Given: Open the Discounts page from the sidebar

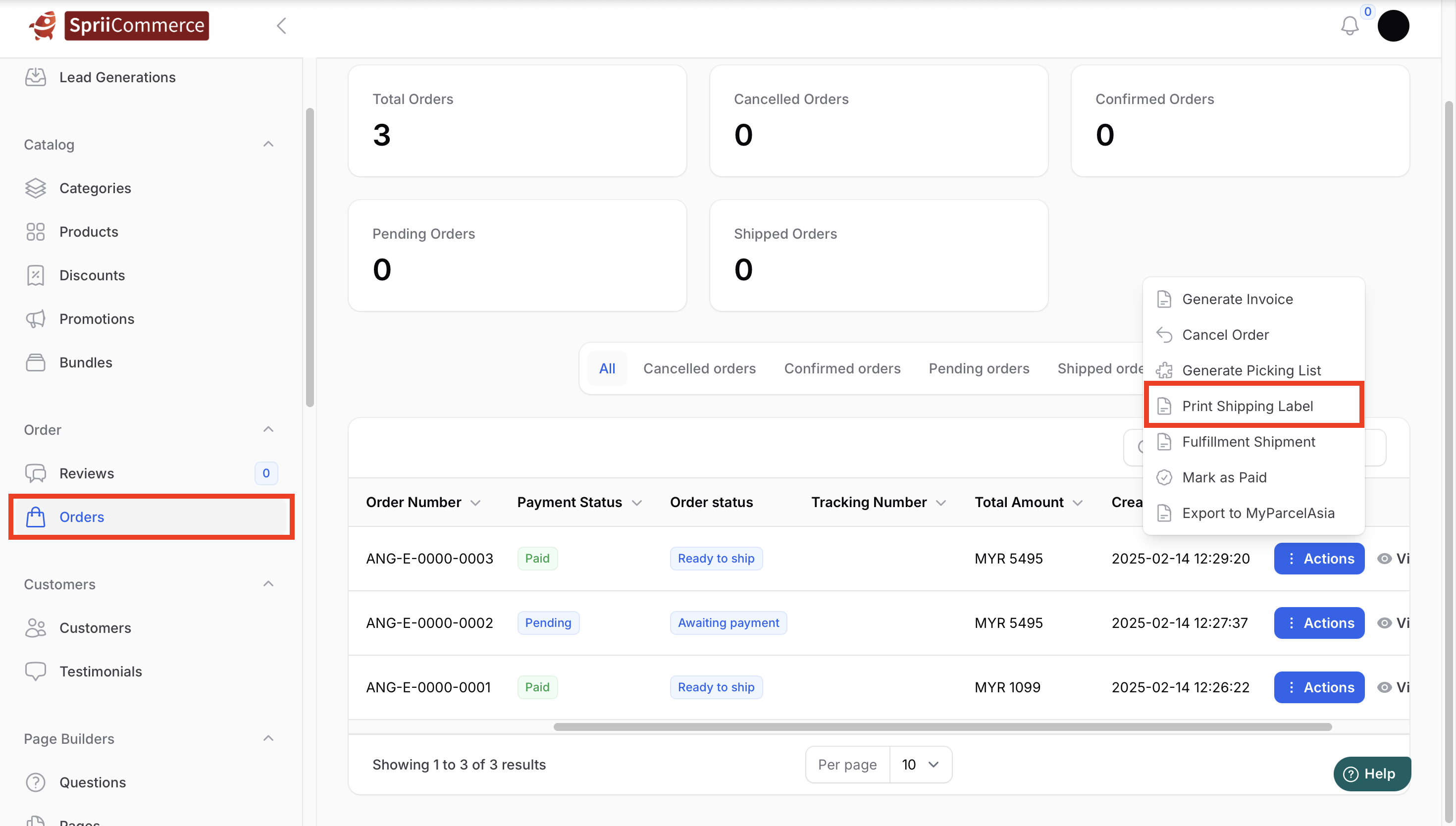Looking at the screenshot, I should (x=92, y=275).
